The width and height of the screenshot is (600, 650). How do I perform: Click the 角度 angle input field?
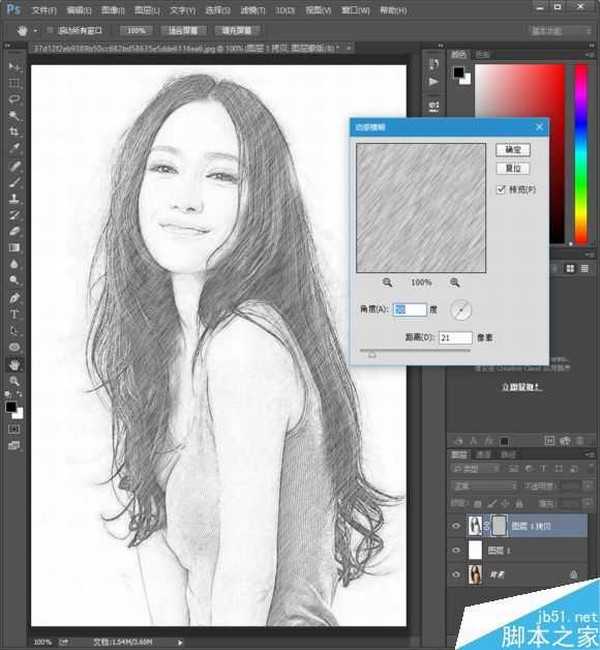(411, 310)
